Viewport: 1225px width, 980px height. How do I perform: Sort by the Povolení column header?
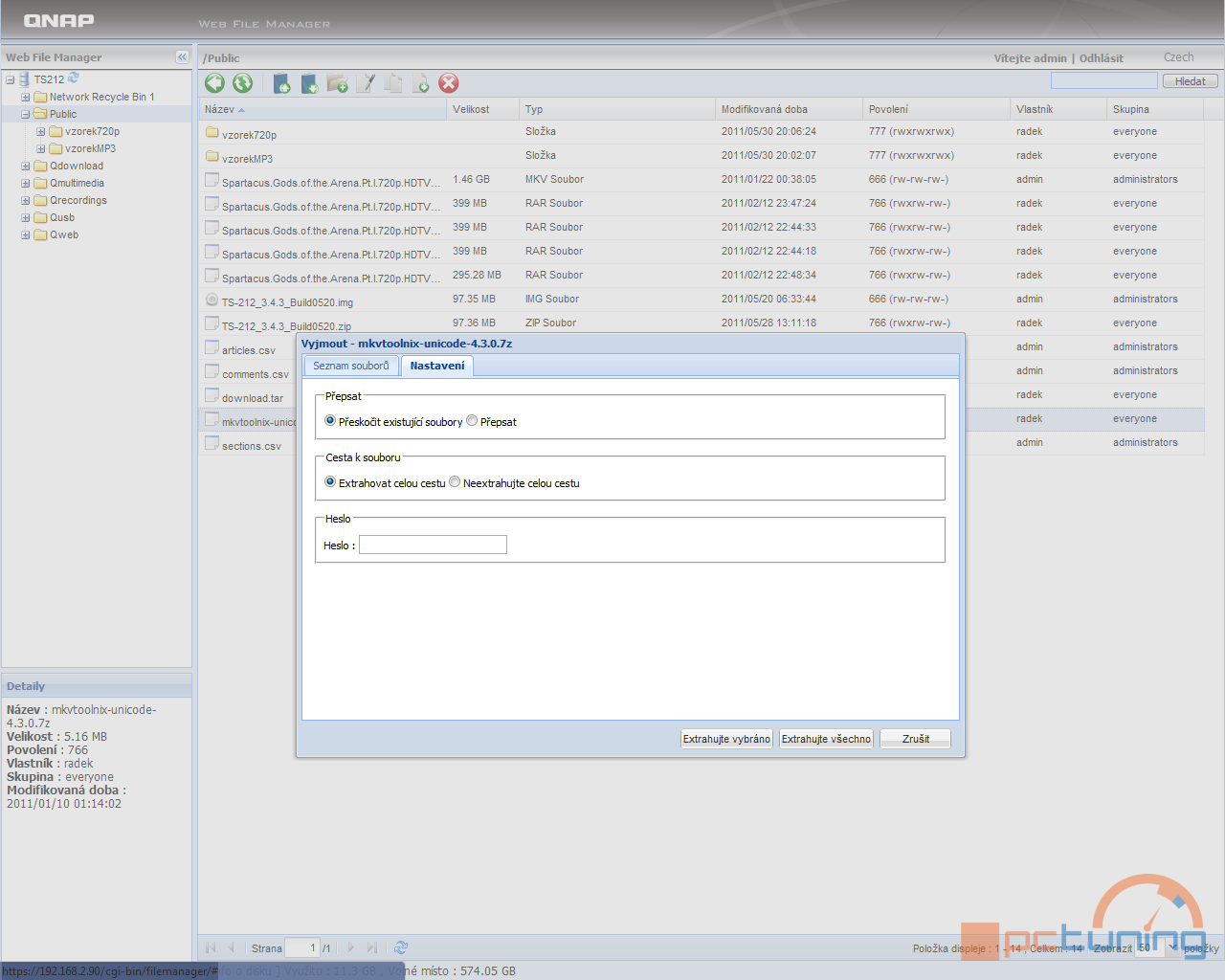936,109
